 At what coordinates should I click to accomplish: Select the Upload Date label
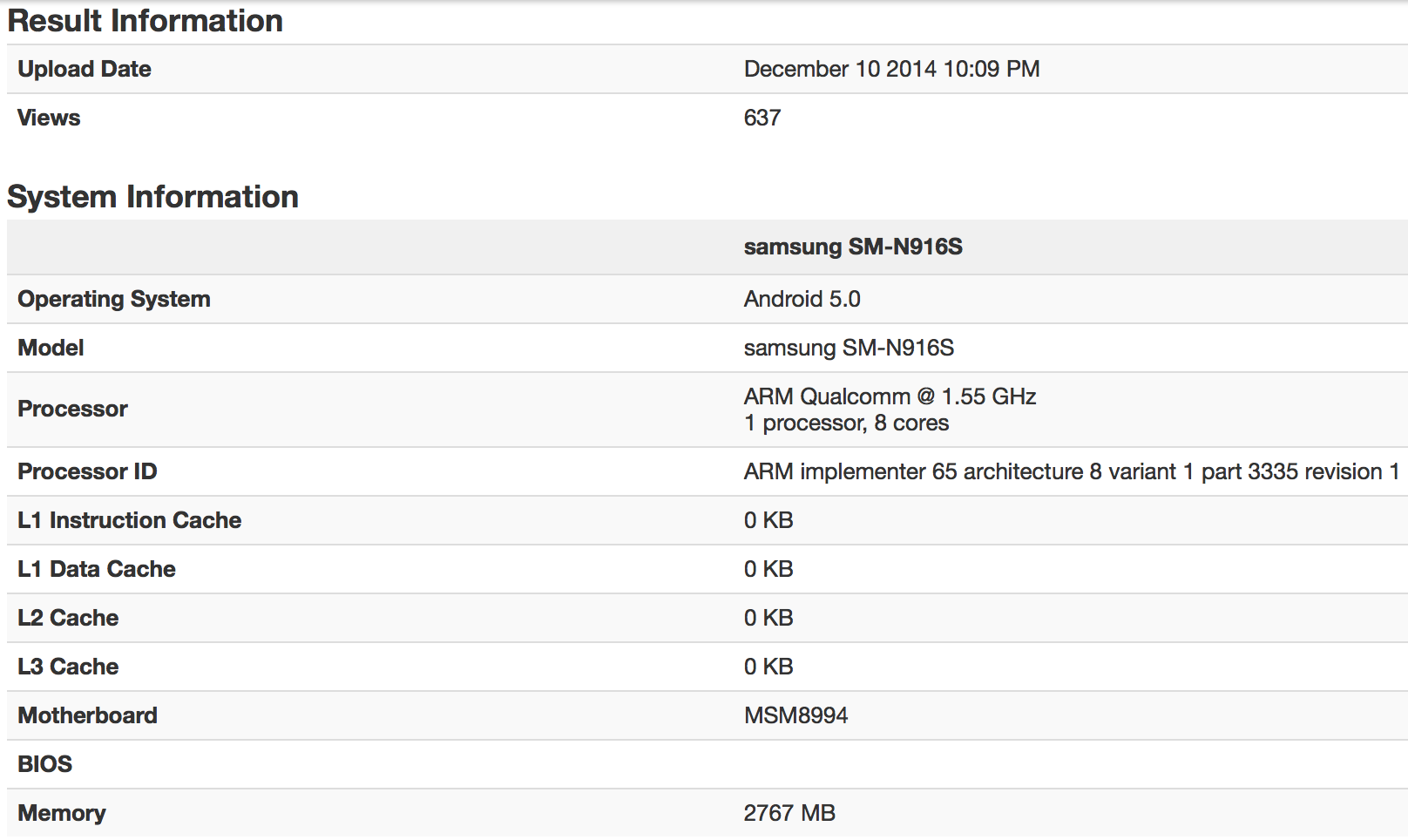point(85,69)
